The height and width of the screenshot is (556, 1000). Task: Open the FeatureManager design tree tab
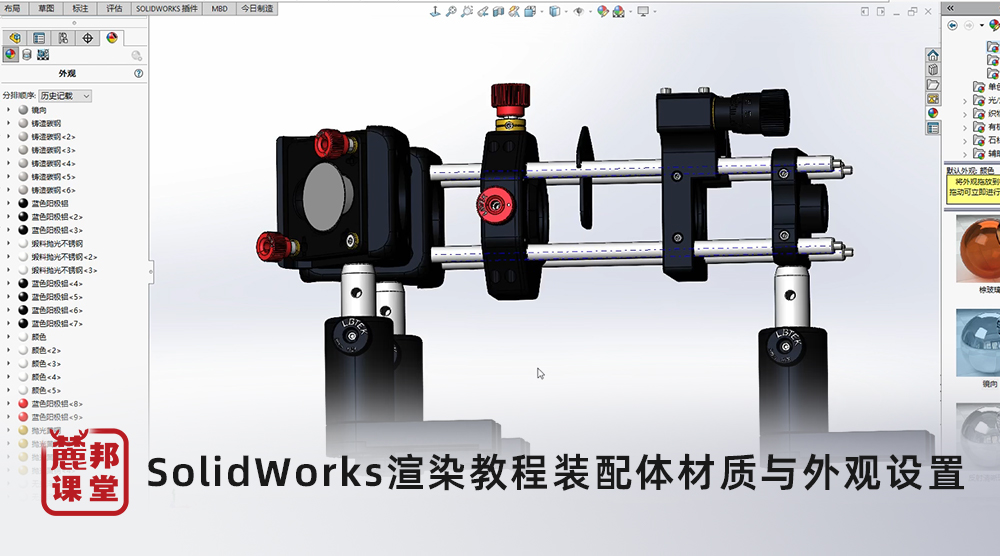15,38
